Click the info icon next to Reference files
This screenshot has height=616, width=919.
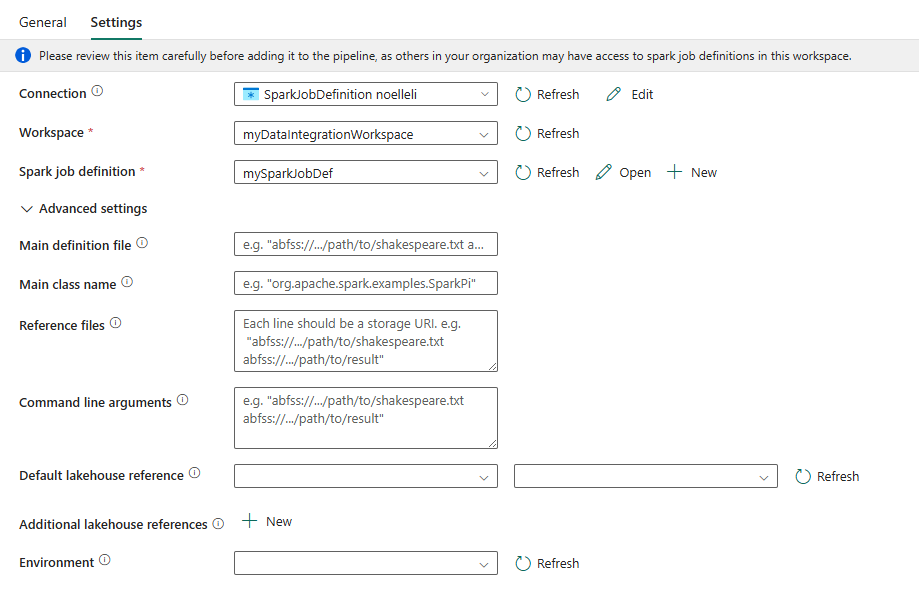pyautogui.click(x=115, y=323)
